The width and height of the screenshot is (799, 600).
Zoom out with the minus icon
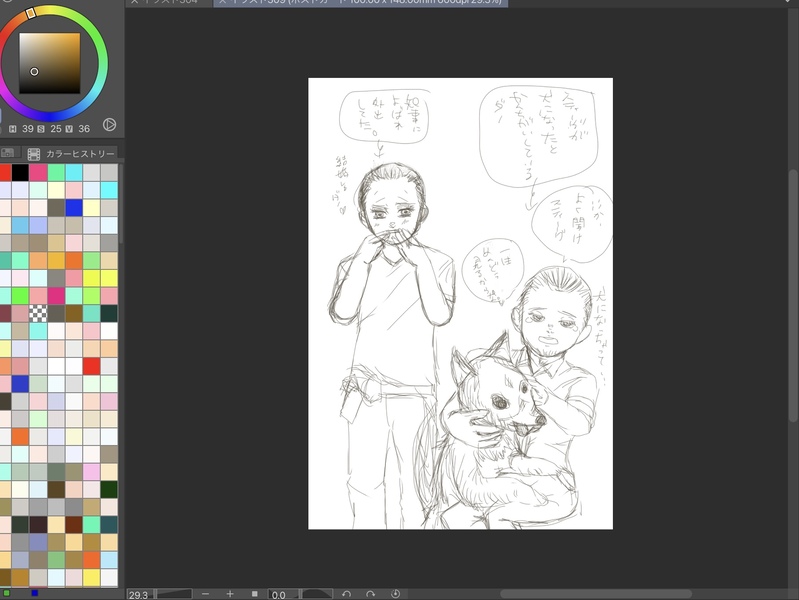[x=205, y=594]
